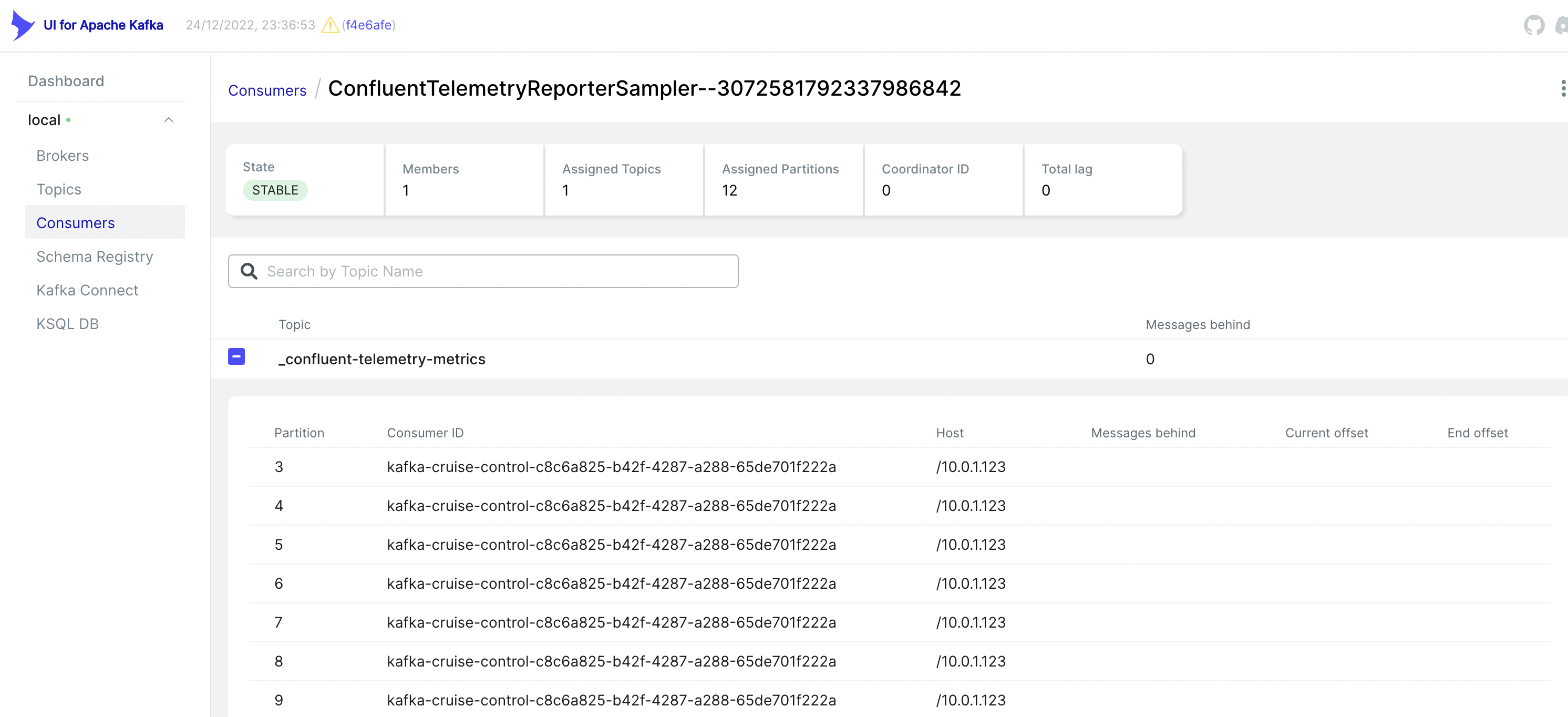Click the End offset column header

point(1477,433)
